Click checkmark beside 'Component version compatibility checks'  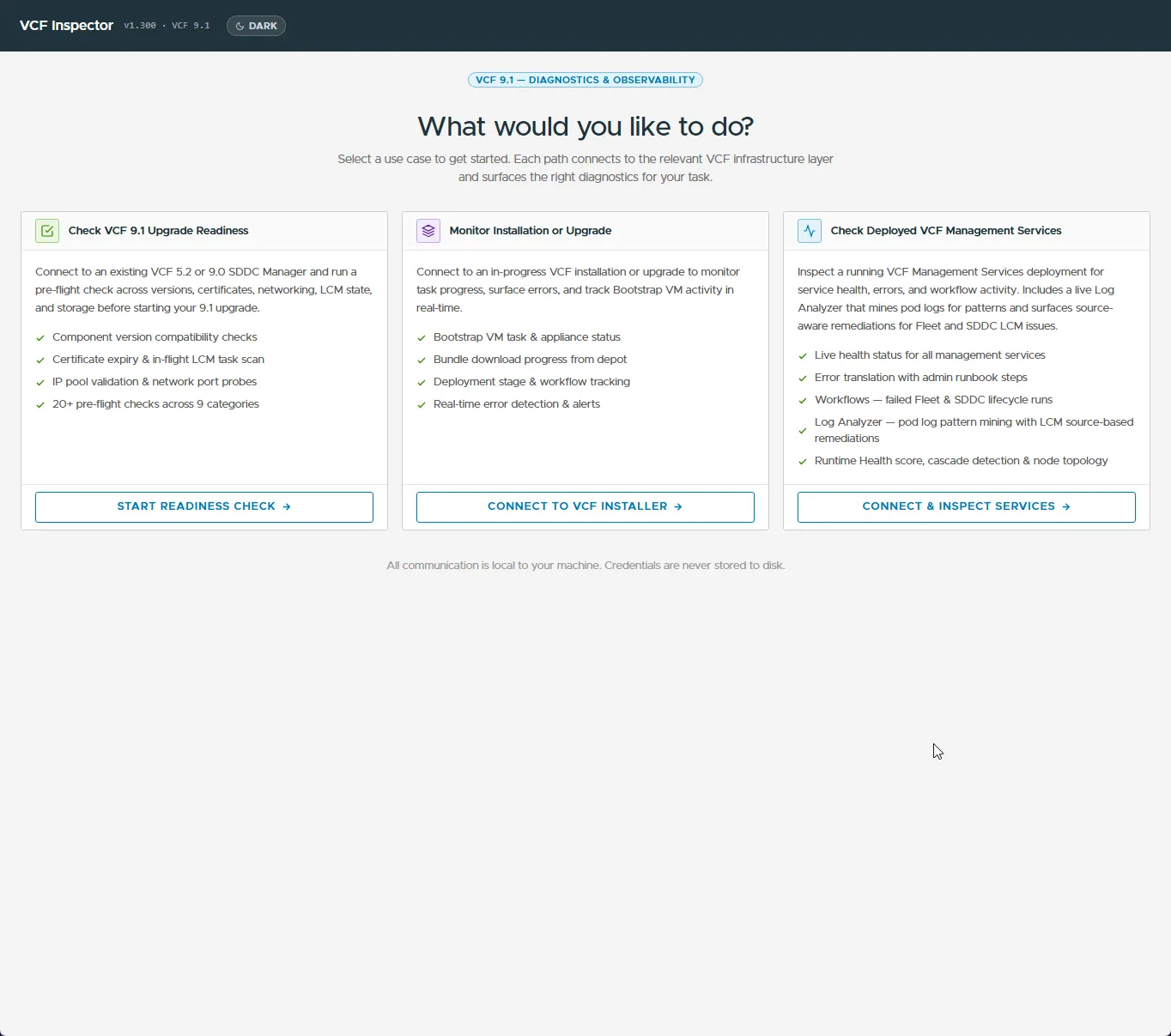pyautogui.click(x=40, y=338)
